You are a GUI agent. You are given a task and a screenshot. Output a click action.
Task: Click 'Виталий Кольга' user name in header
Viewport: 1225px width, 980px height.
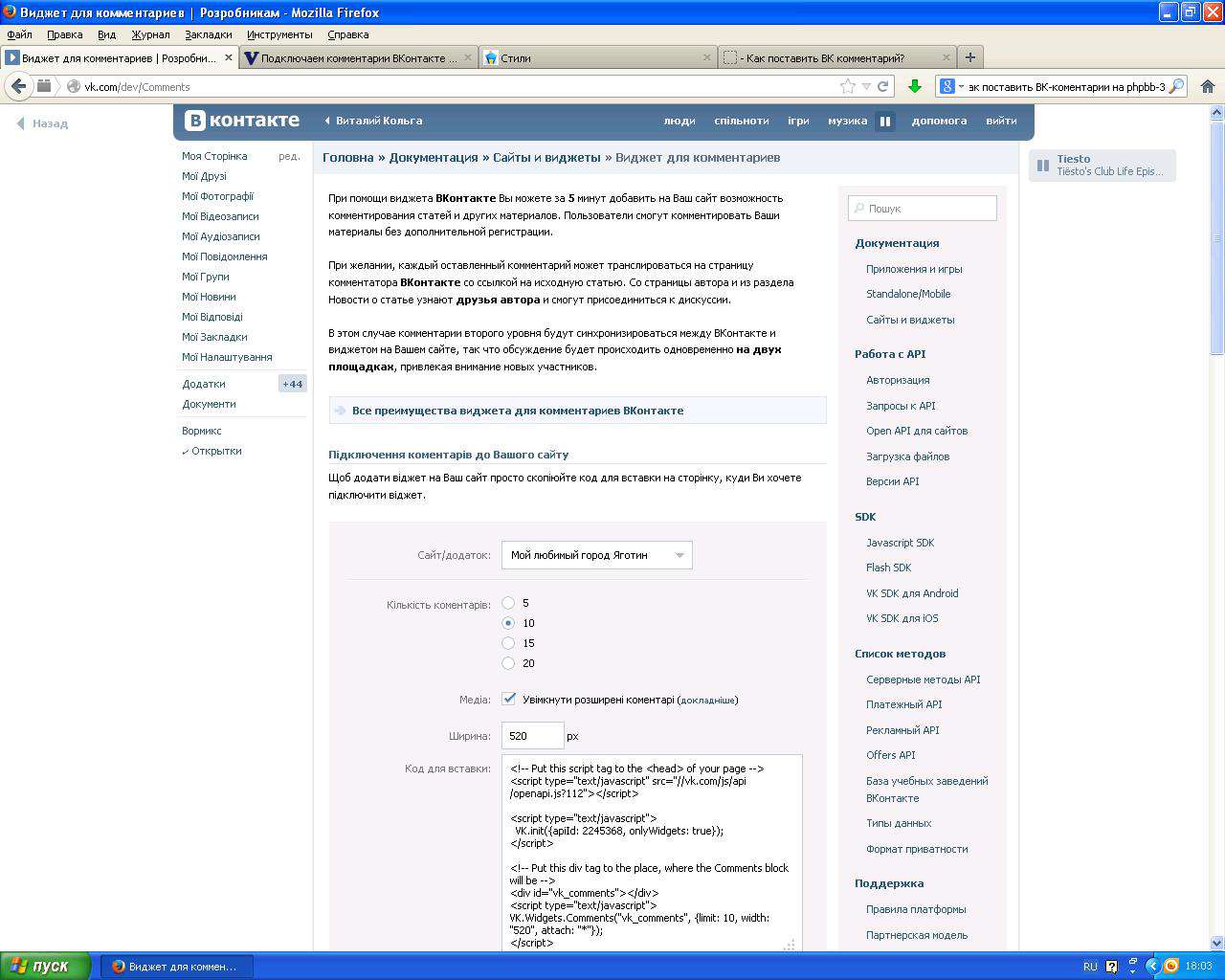click(x=379, y=121)
